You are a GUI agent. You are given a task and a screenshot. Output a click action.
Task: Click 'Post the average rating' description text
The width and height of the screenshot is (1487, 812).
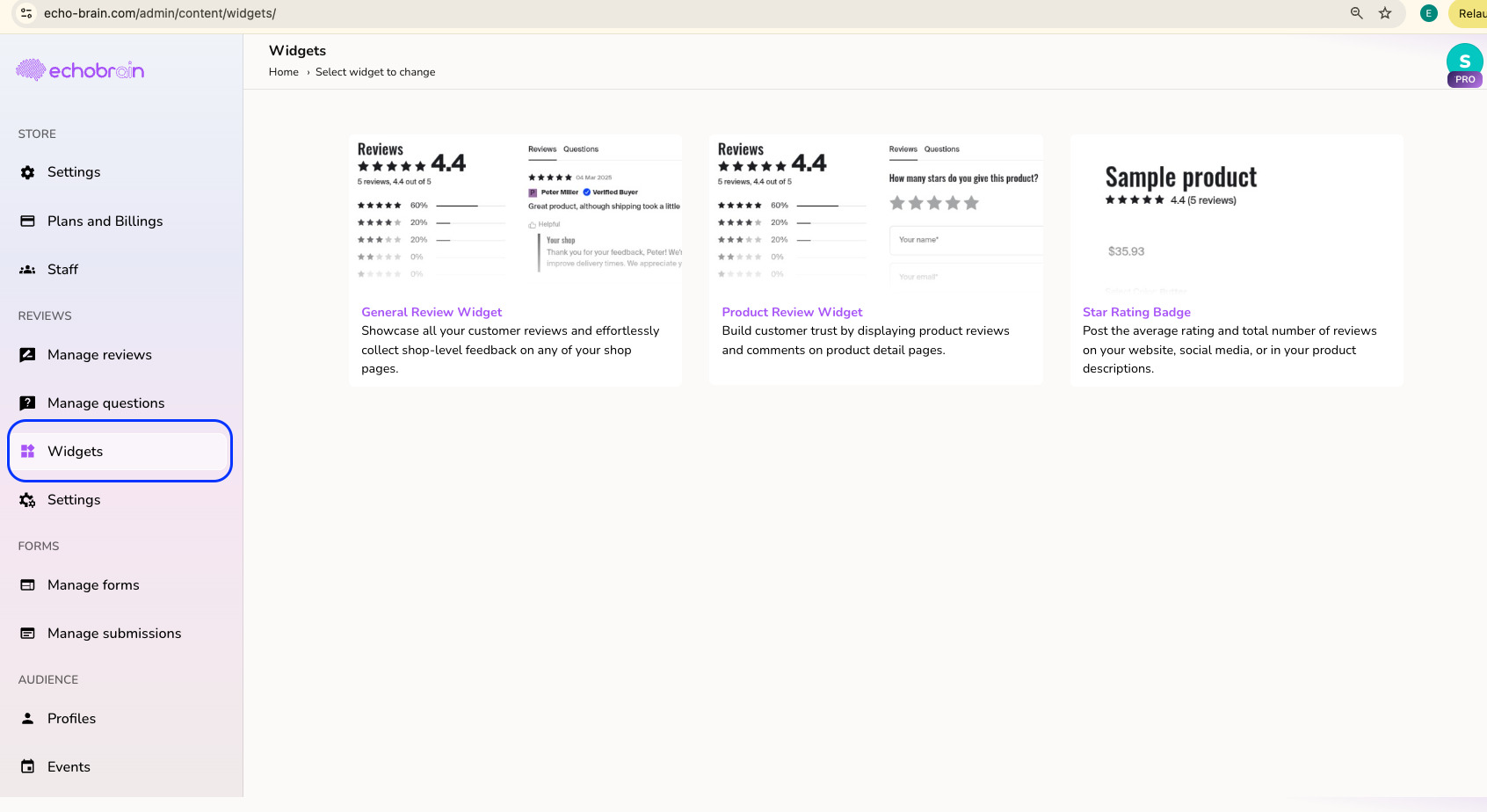(1229, 350)
